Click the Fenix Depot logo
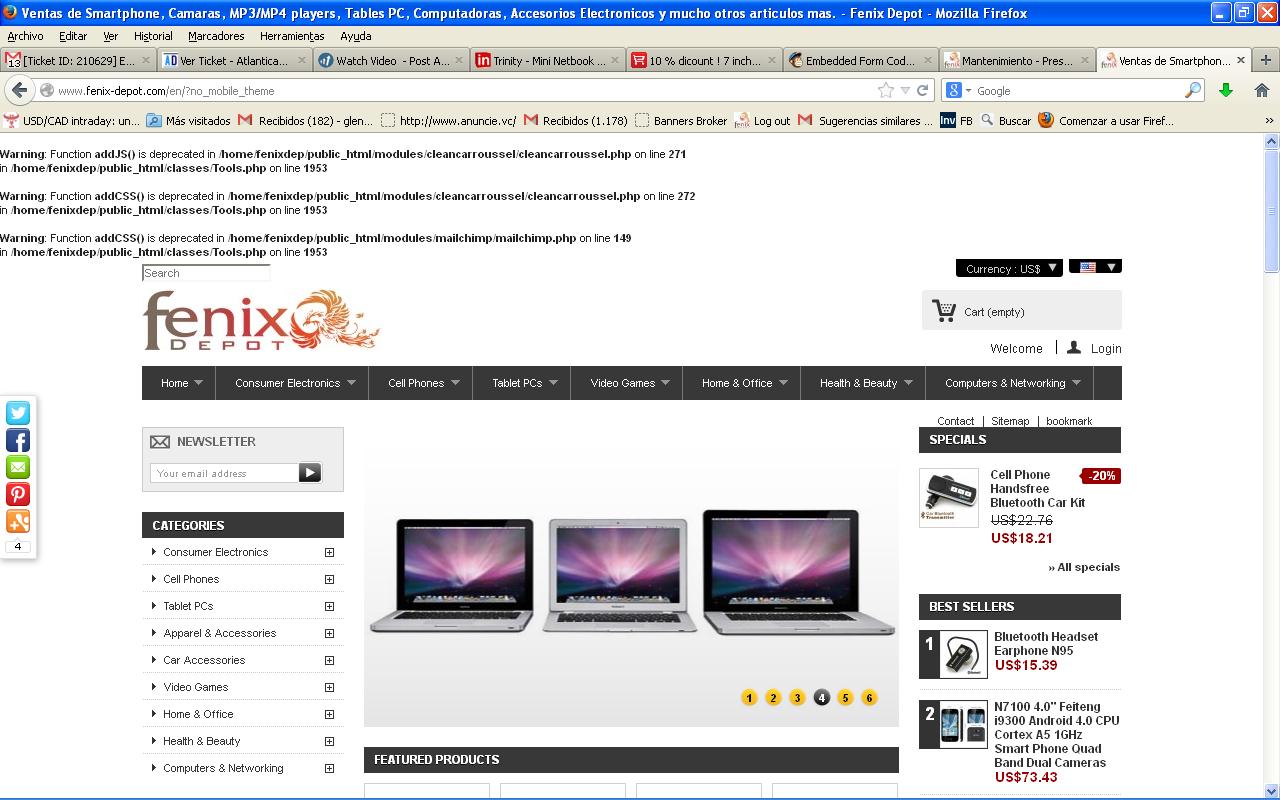This screenshot has width=1280, height=800. (262, 320)
